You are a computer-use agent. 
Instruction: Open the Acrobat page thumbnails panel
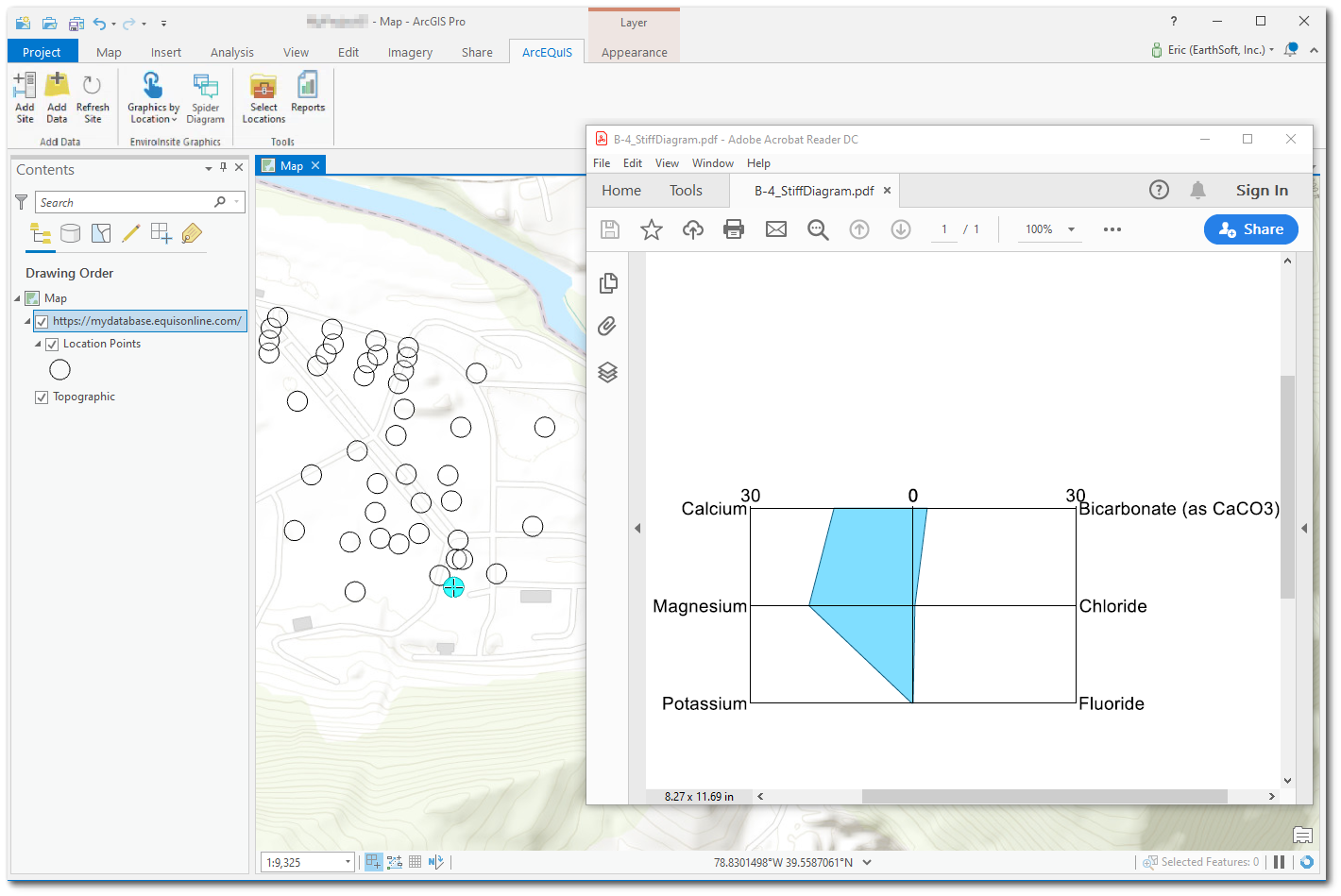click(608, 283)
